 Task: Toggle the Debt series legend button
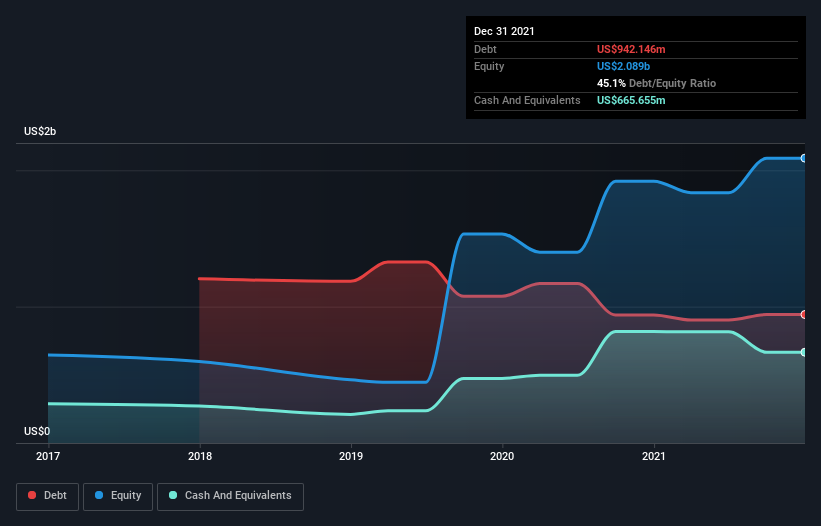pyautogui.click(x=47, y=496)
